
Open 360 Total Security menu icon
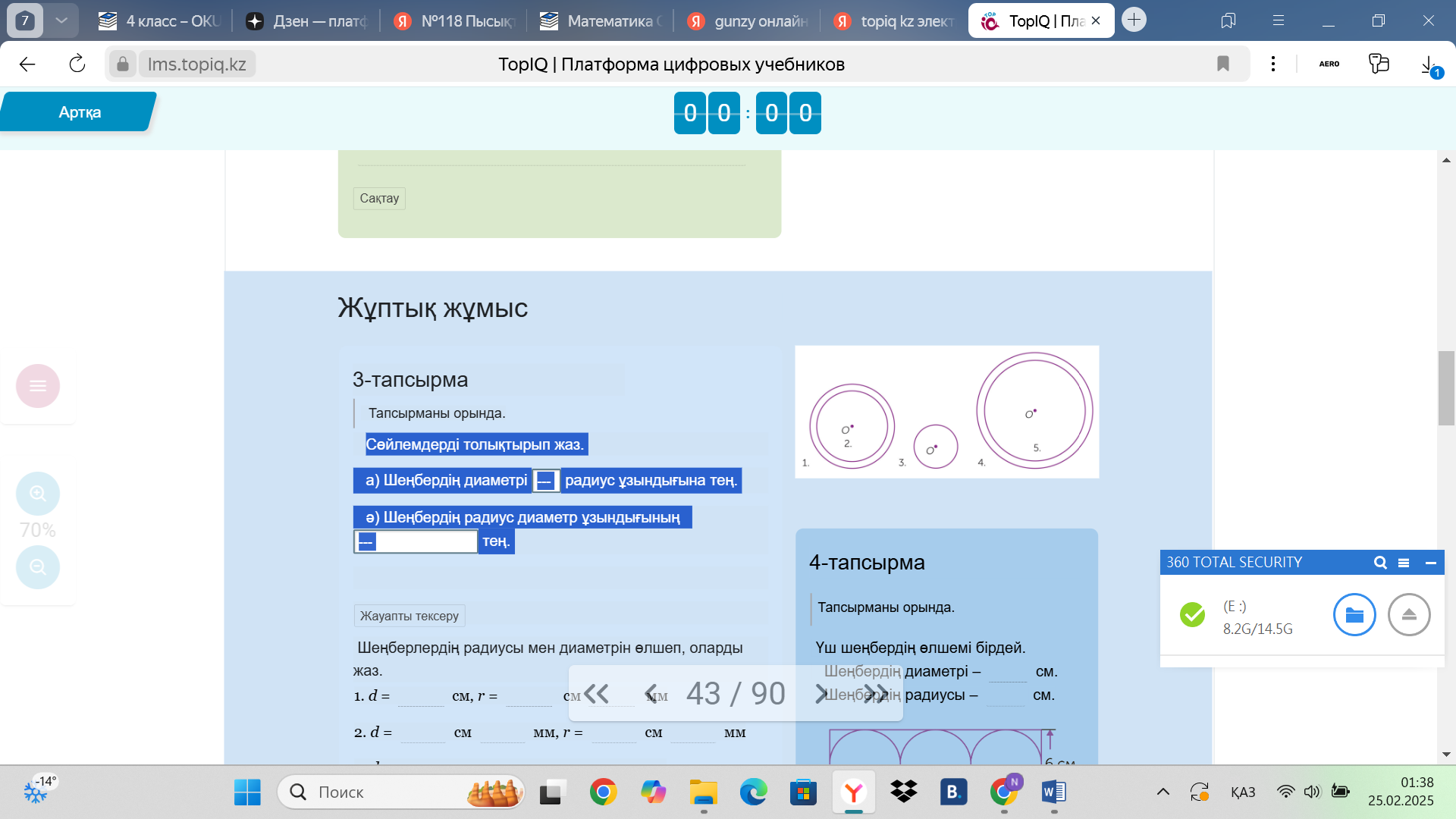(x=1404, y=562)
